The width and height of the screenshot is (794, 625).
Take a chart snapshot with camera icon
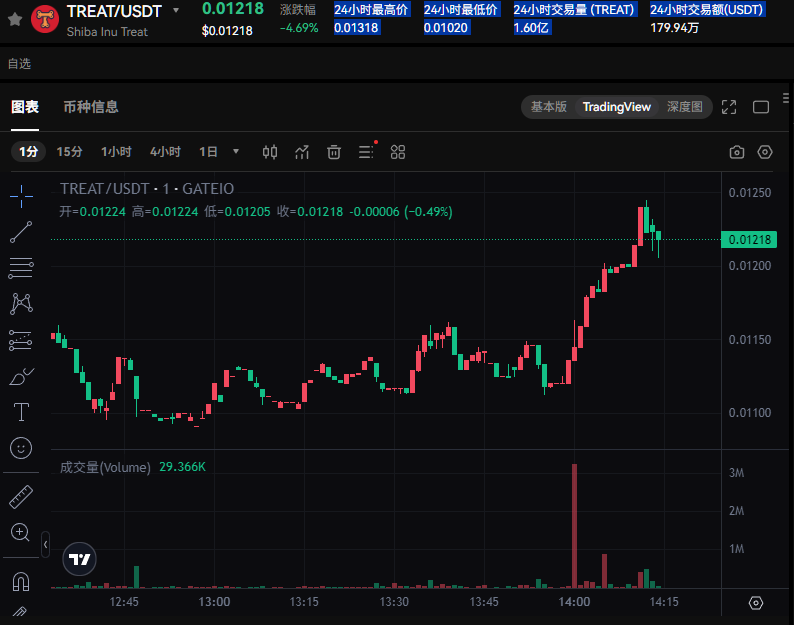(737, 152)
